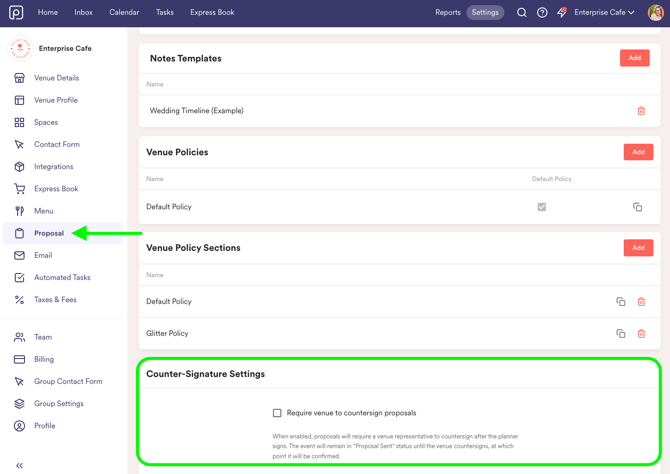Open the user profile avatar menu
The width and height of the screenshot is (670, 474).
[x=655, y=13]
